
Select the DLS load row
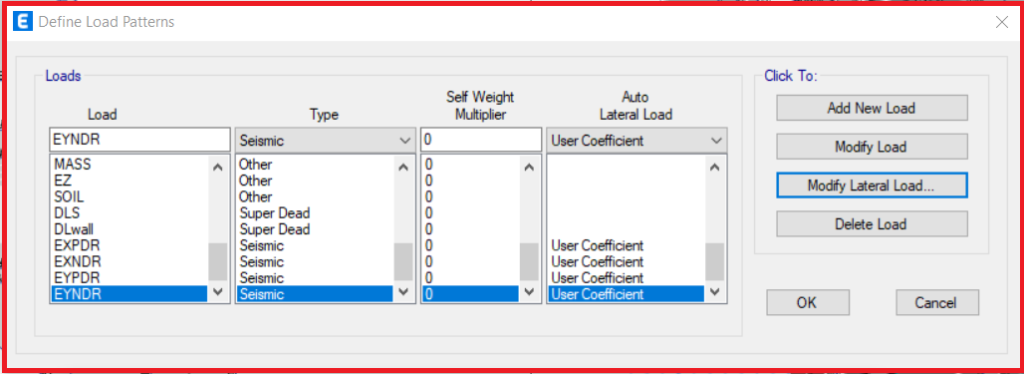129,213
